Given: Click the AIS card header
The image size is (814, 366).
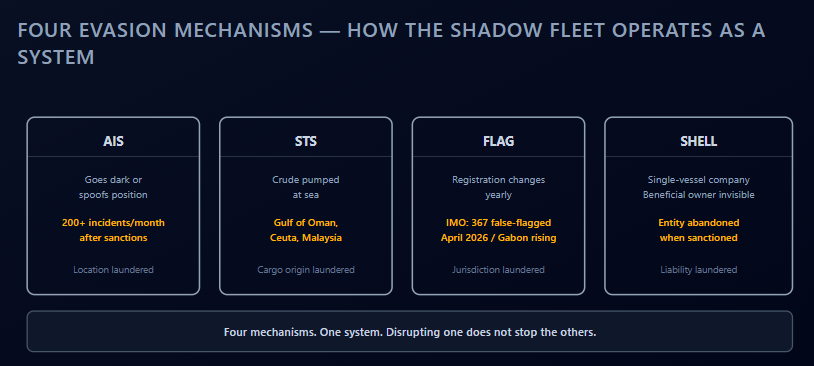Looking at the screenshot, I should (113, 141).
